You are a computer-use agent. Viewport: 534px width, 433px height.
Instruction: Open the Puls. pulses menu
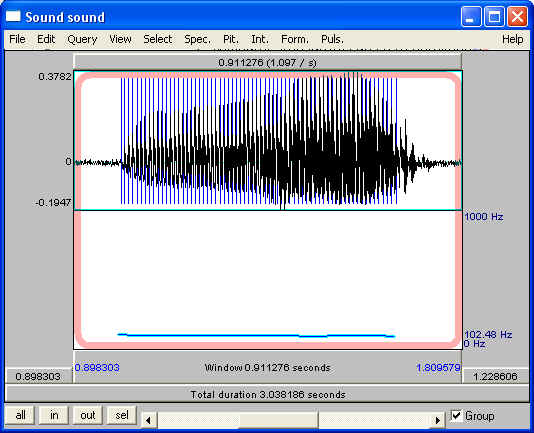coord(332,40)
